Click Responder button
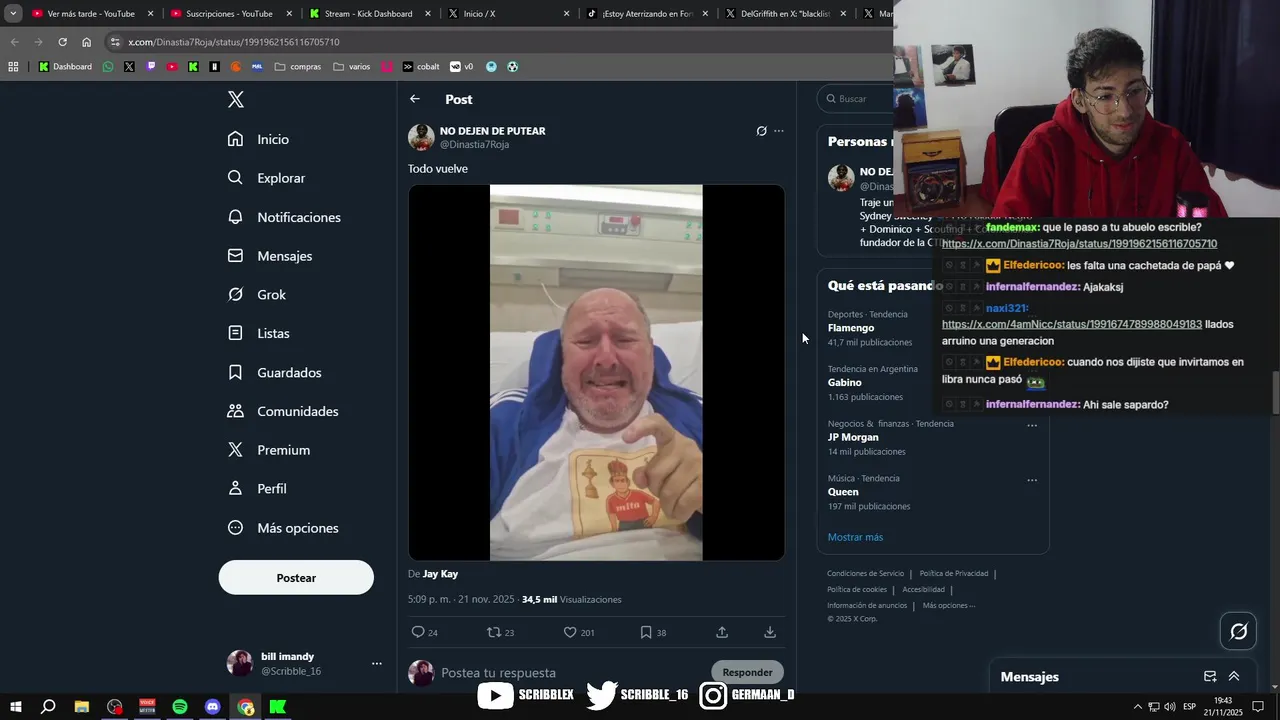The image size is (1280, 720). tap(747, 673)
